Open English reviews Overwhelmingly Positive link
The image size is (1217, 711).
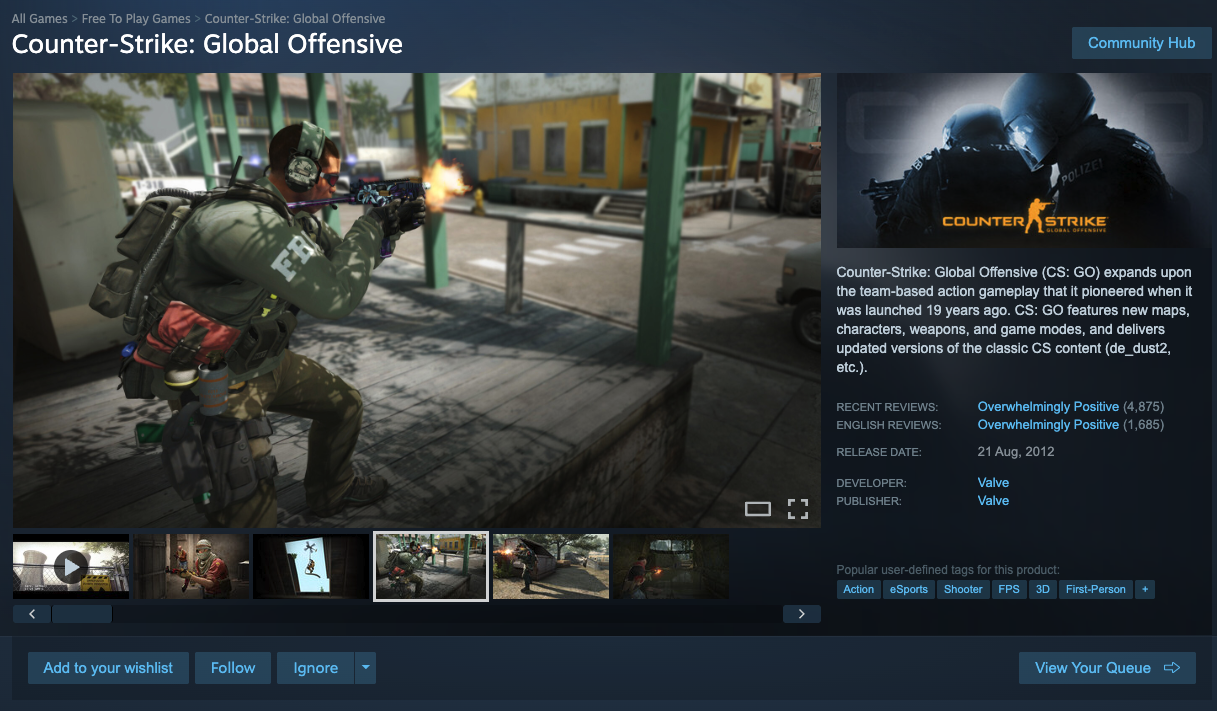[x=1048, y=425]
